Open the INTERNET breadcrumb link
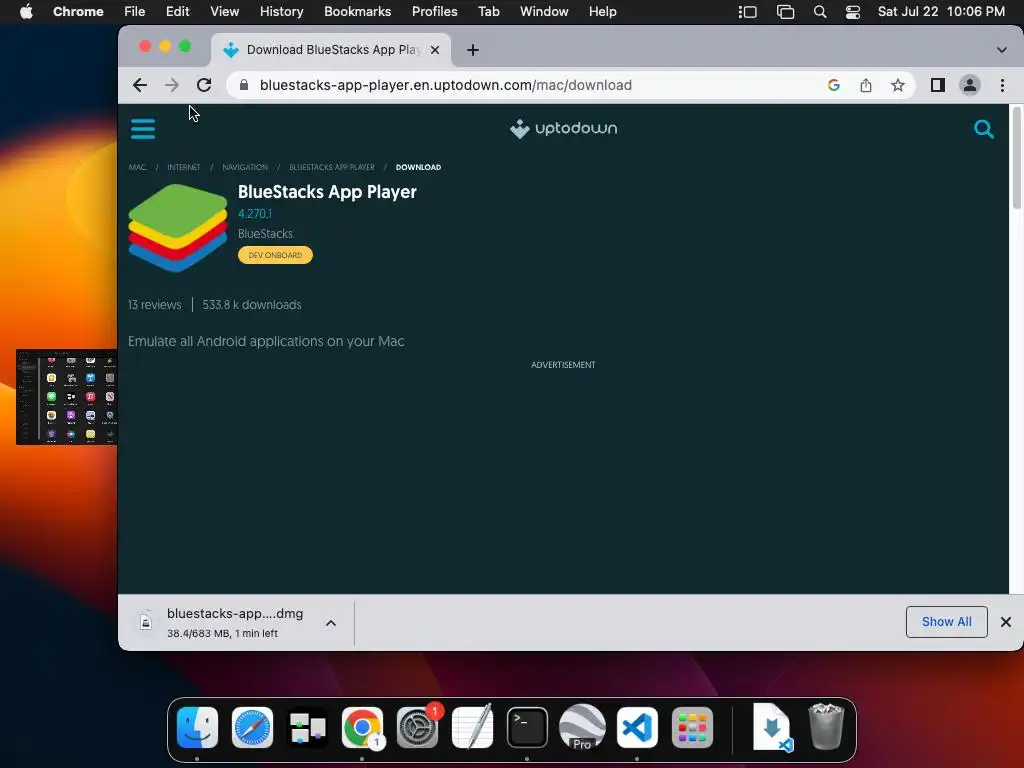Viewport: 1024px width, 768px height. point(184,167)
